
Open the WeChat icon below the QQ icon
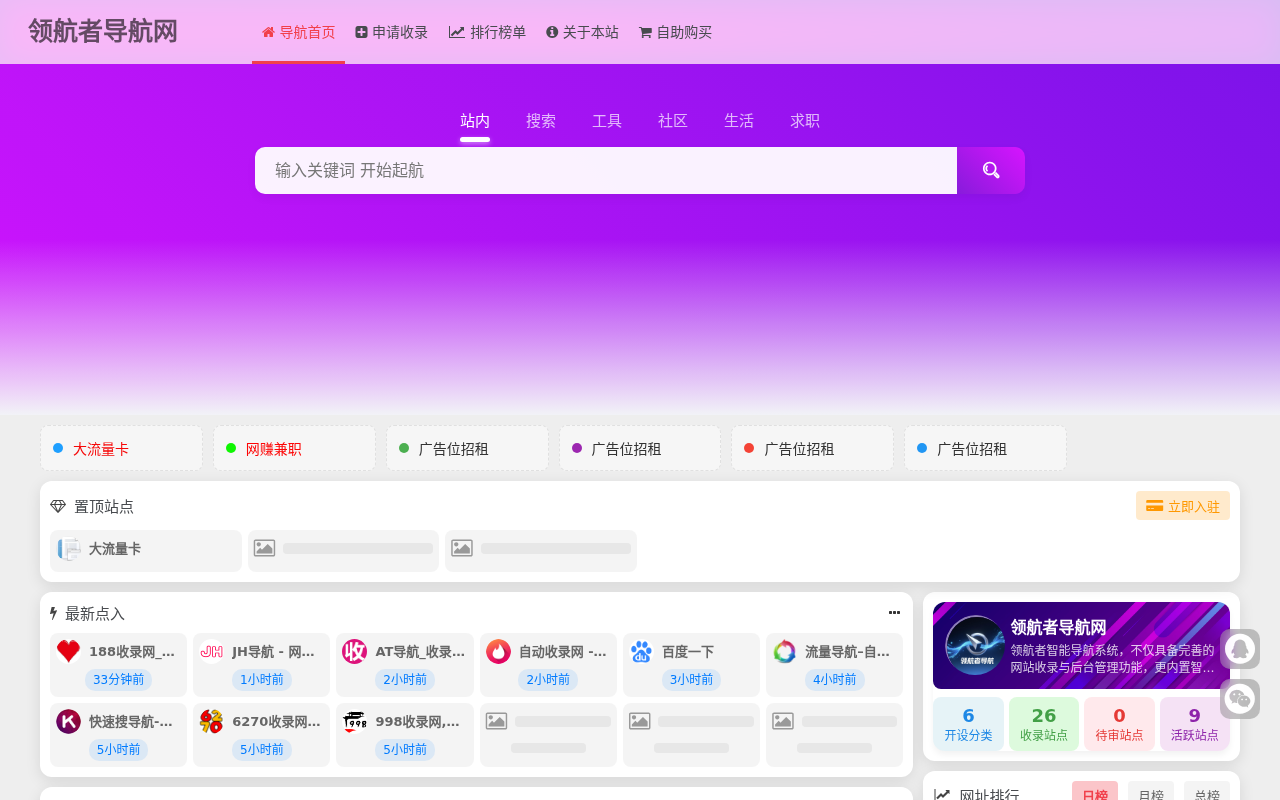tap(1240, 699)
